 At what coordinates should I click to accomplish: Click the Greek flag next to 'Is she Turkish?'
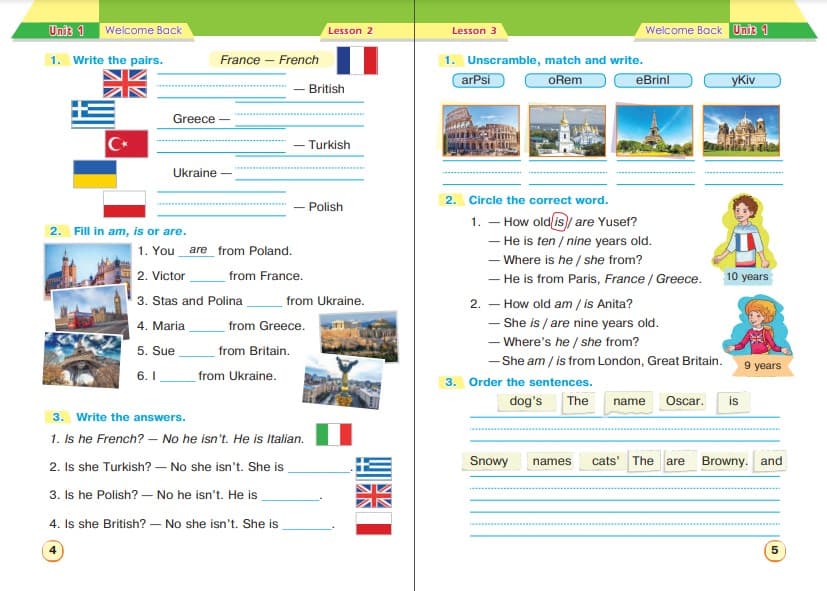click(373, 467)
